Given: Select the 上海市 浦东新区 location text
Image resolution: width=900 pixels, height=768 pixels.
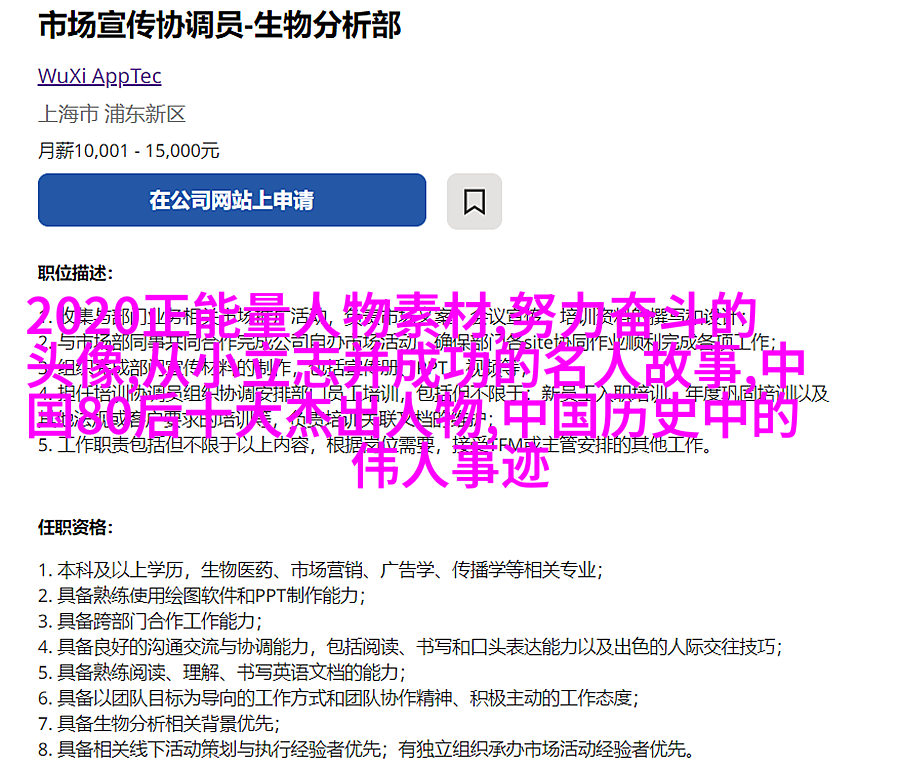Looking at the screenshot, I should point(112,114).
